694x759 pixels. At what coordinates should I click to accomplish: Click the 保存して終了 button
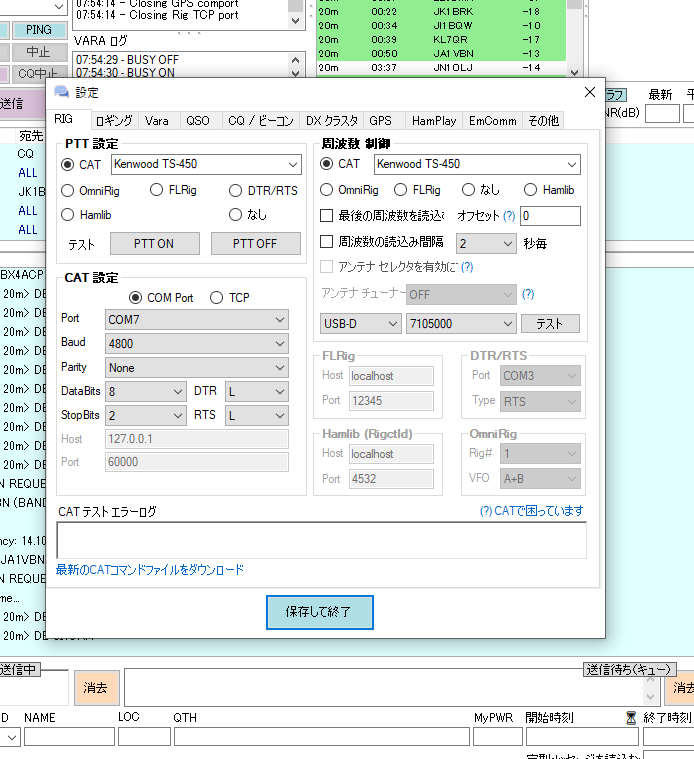(320, 611)
